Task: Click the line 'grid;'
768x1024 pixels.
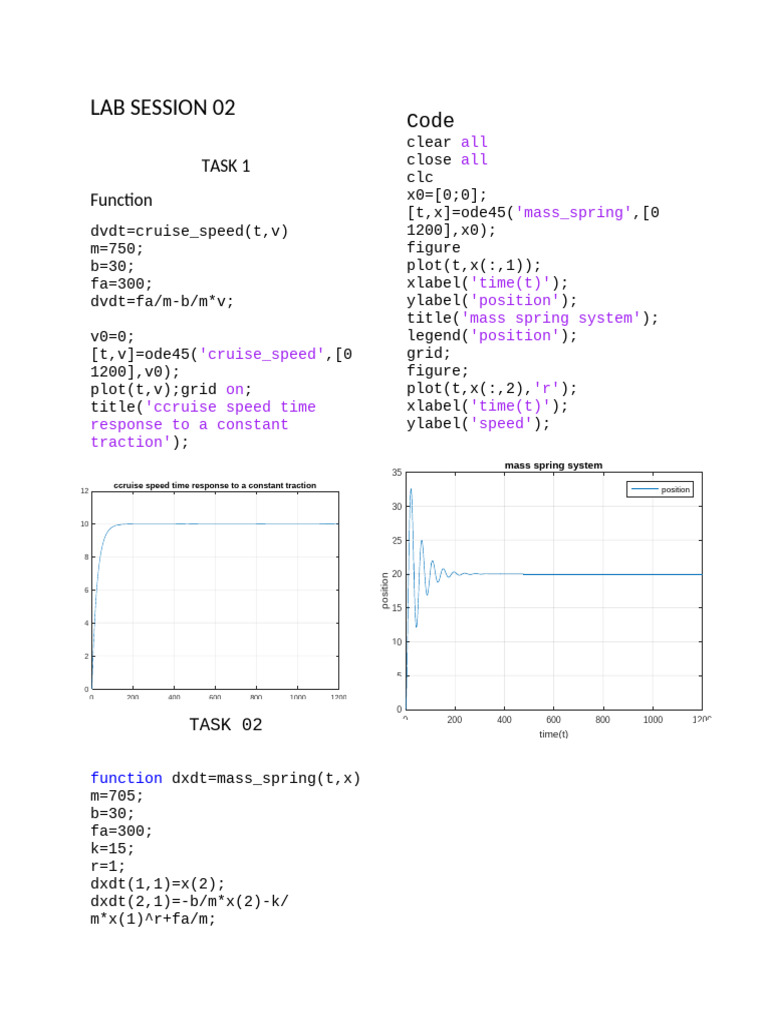Action: 429,354
